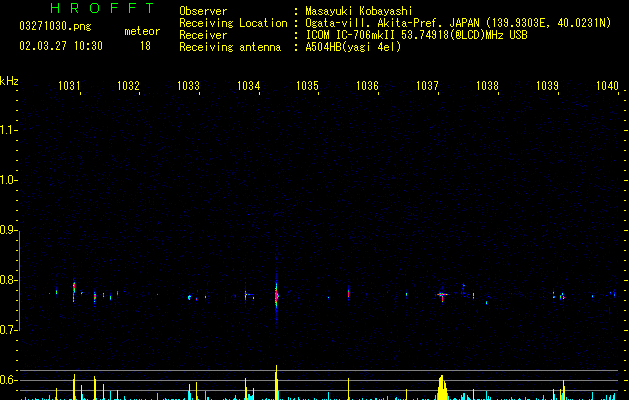This screenshot has height=400, width=629.
Task: Click the 1033 time axis marker
Action: 188,86
